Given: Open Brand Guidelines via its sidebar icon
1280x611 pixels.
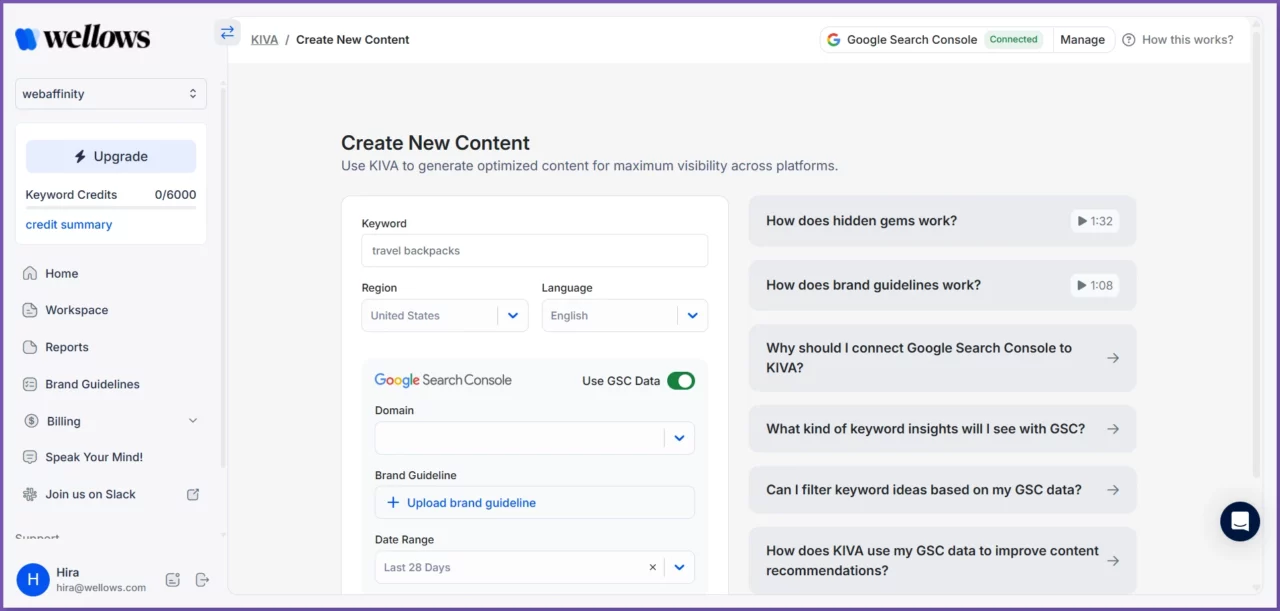Looking at the screenshot, I should [31, 384].
